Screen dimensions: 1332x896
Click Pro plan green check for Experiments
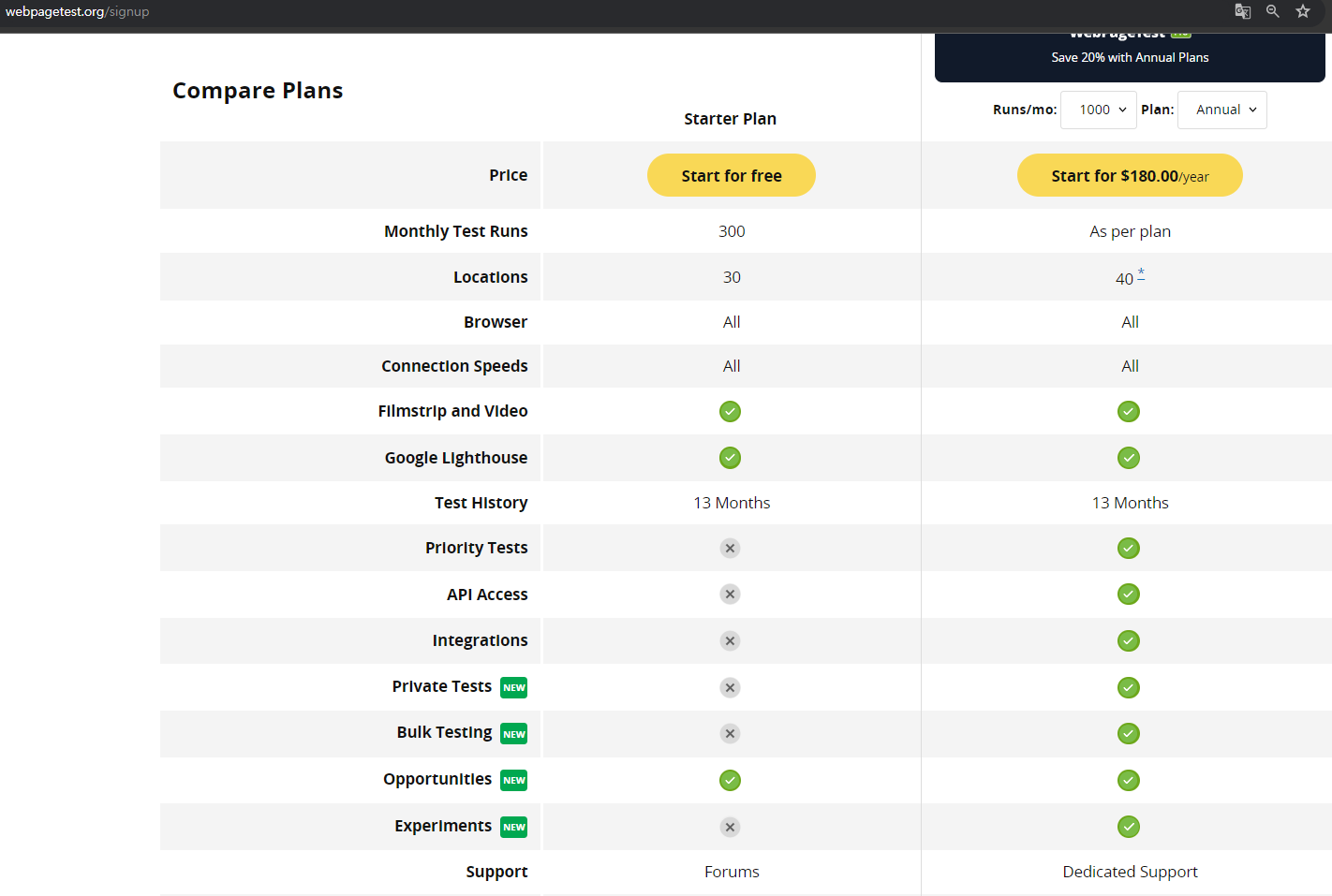coord(1129,827)
